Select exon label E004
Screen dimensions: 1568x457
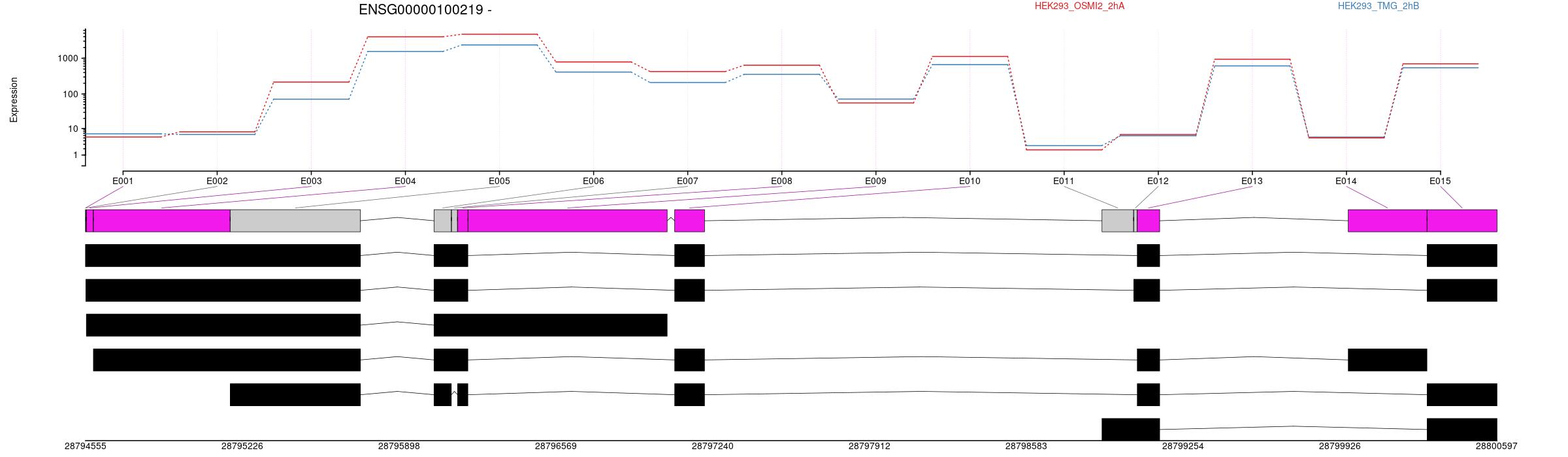tap(405, 181)
